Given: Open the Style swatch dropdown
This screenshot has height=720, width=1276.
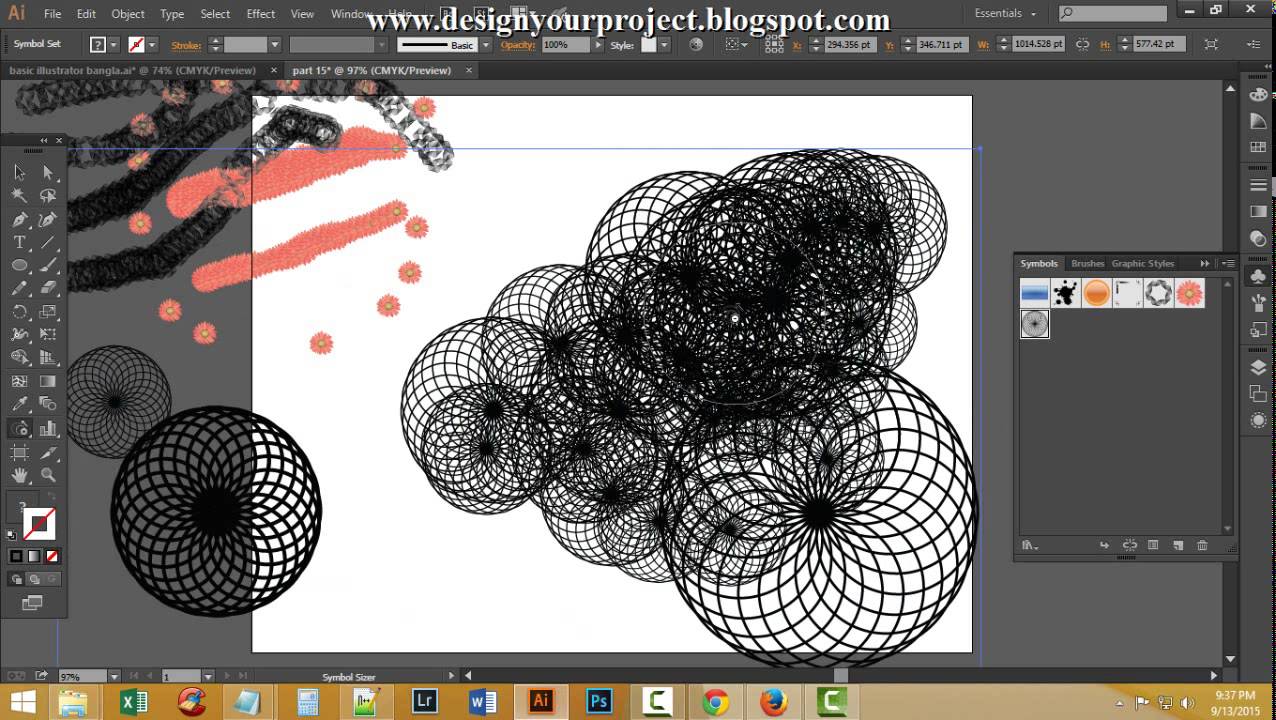Looking at the screenshot, I should point(663,45).
